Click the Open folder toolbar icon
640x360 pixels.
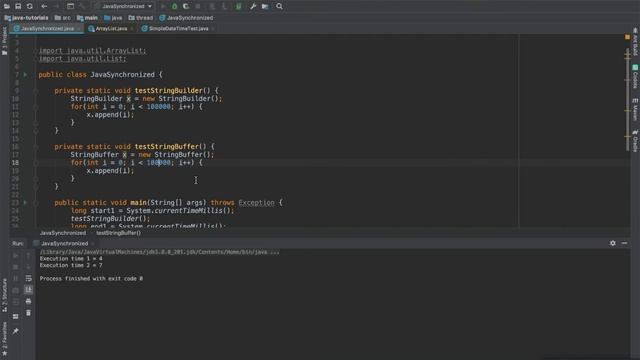tap(7, 6)
